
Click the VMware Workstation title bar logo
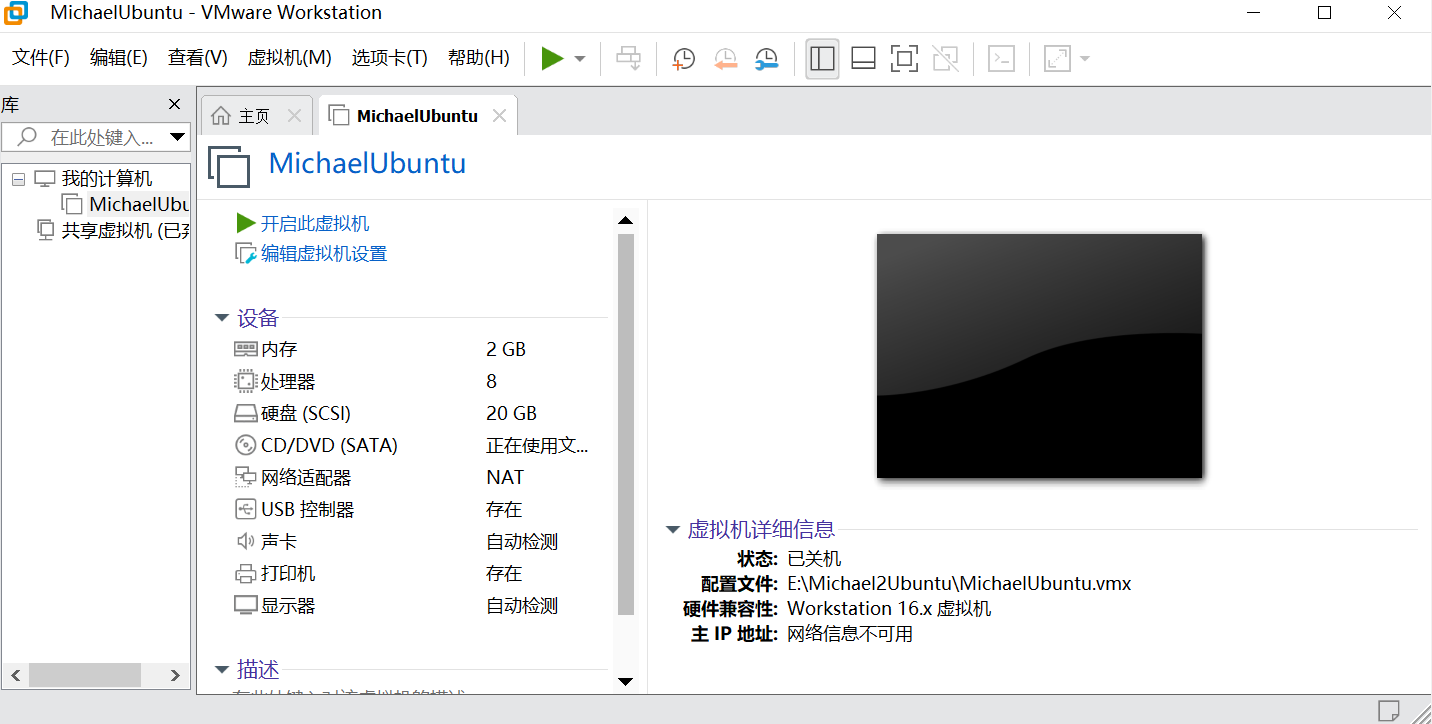click(16, 13)
